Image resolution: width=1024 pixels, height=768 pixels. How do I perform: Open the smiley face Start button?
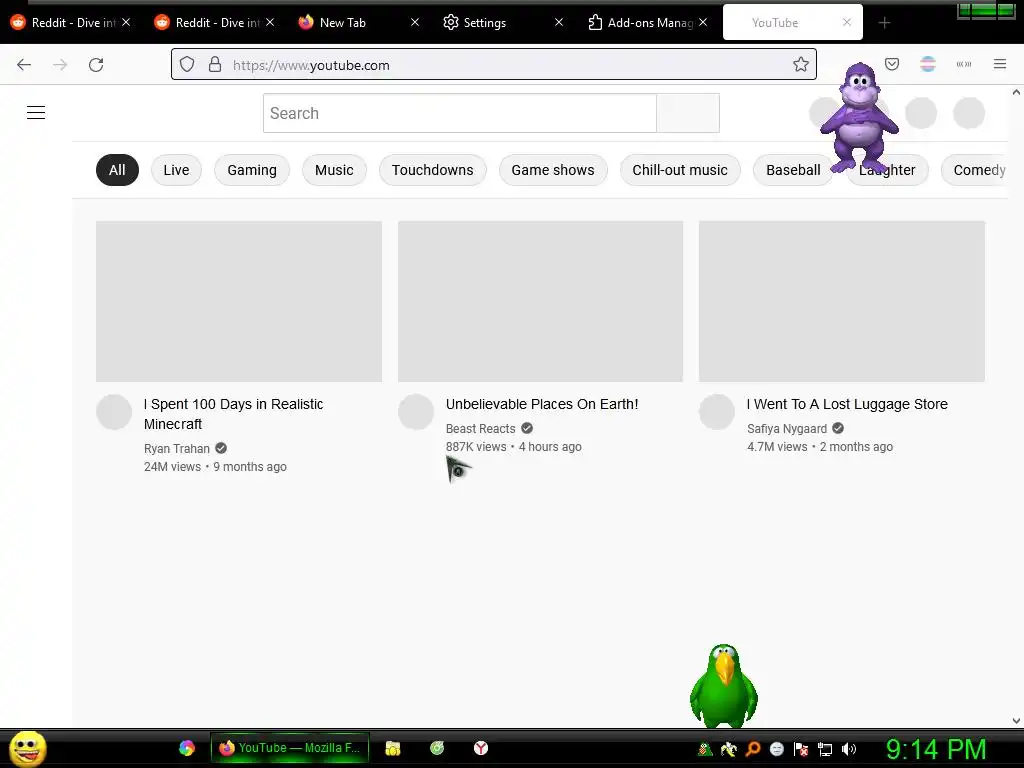click(27, 748)
